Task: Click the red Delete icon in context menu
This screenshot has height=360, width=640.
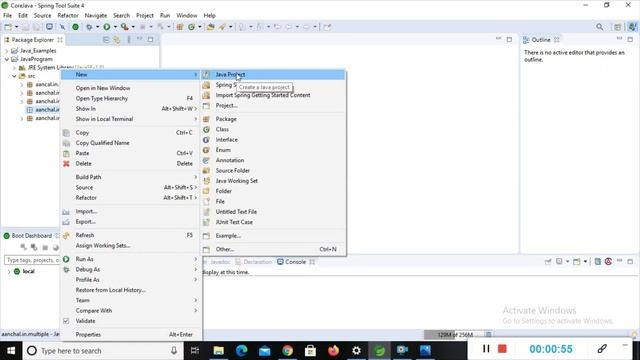Action: click(x=66, y=164)
